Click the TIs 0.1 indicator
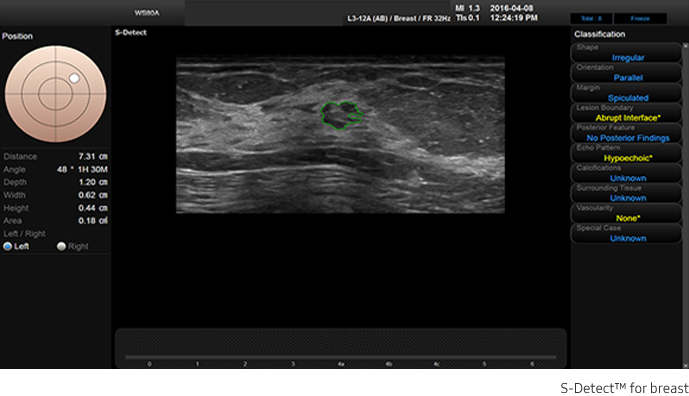The width and height of the screenshot is (689, 396). pyautogui.click(x=468, y=18)
